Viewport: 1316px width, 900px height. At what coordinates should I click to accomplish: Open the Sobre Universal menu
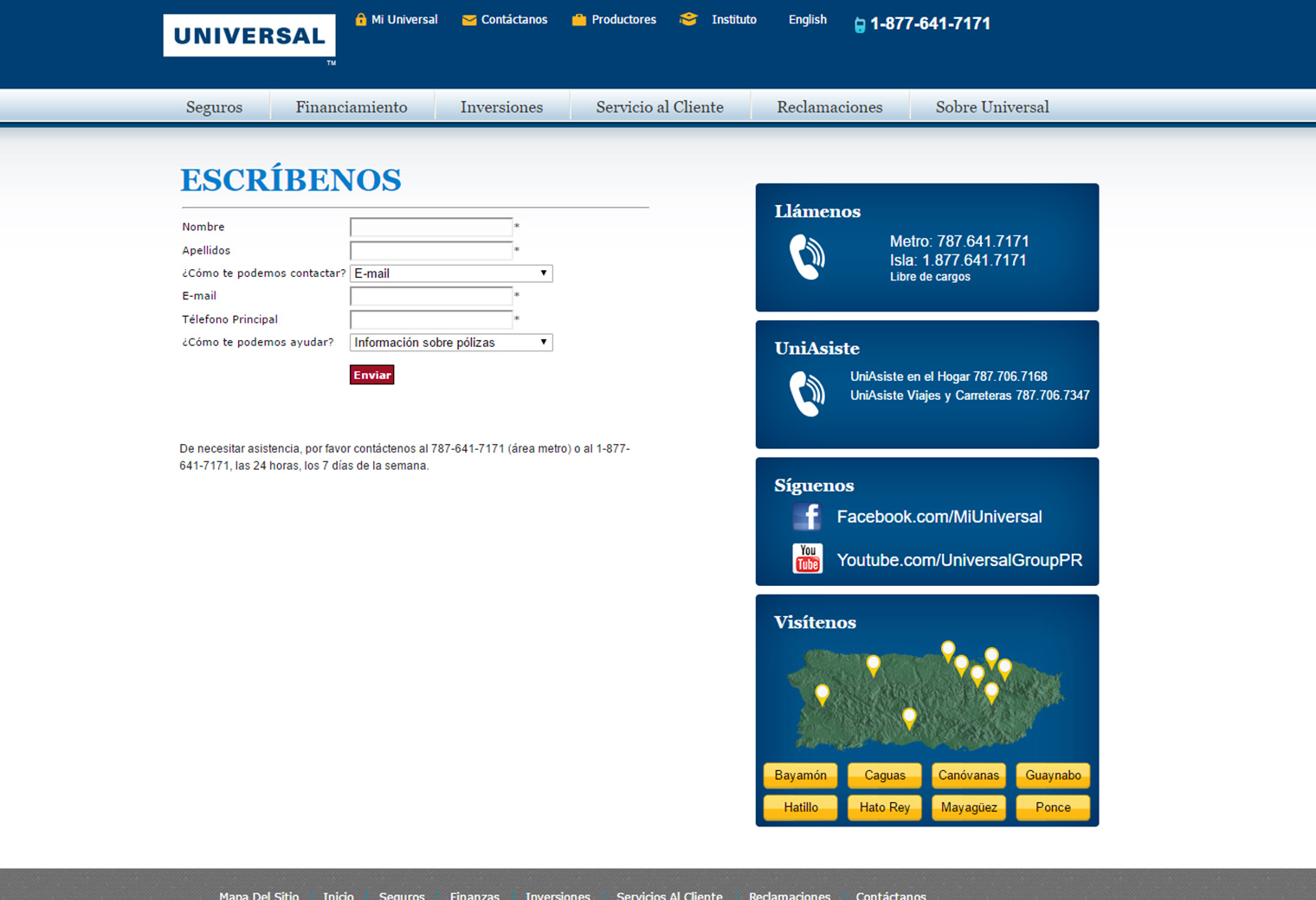(992, 106)
